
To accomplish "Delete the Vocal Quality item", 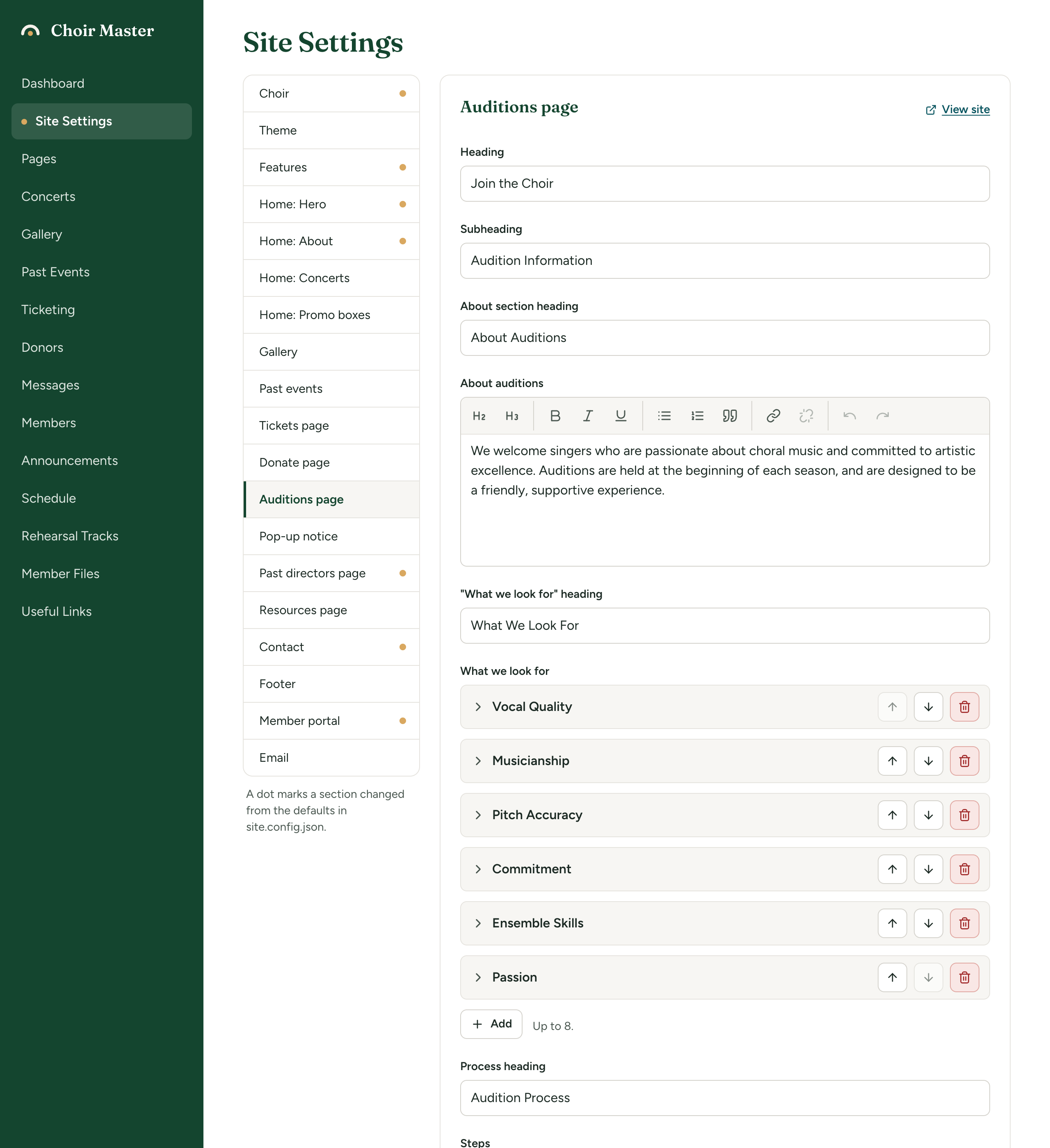I will 965,707.
